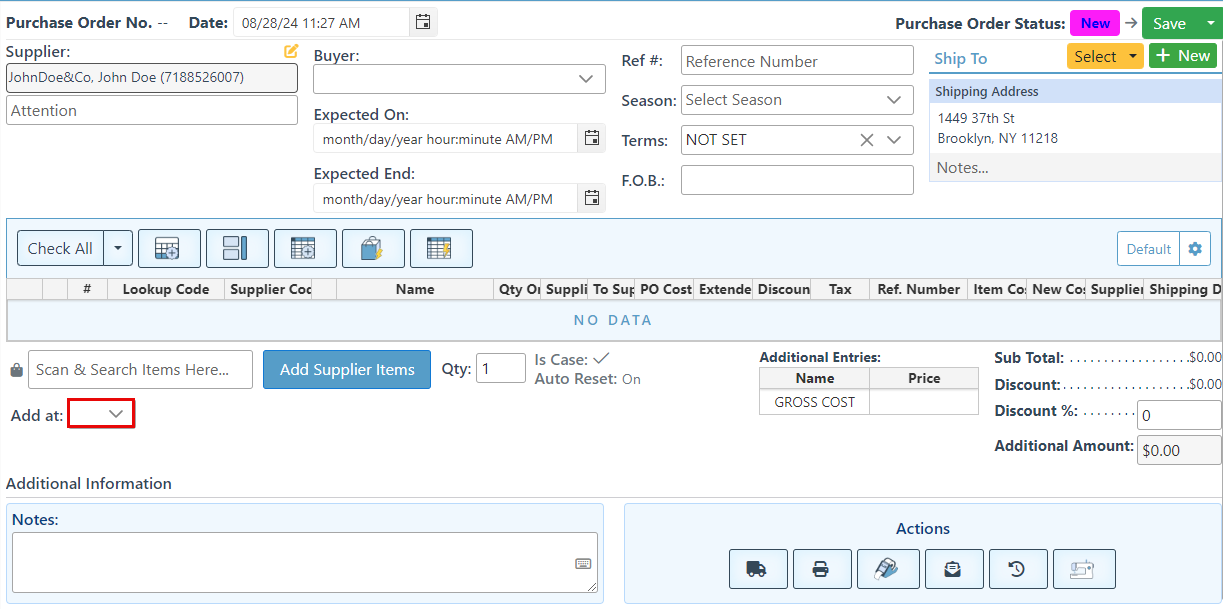Viewport: 1223px width, 609px height.
Task: Expand the Add at dropdown
Action: pyautogui.click(x=101, y=413)
